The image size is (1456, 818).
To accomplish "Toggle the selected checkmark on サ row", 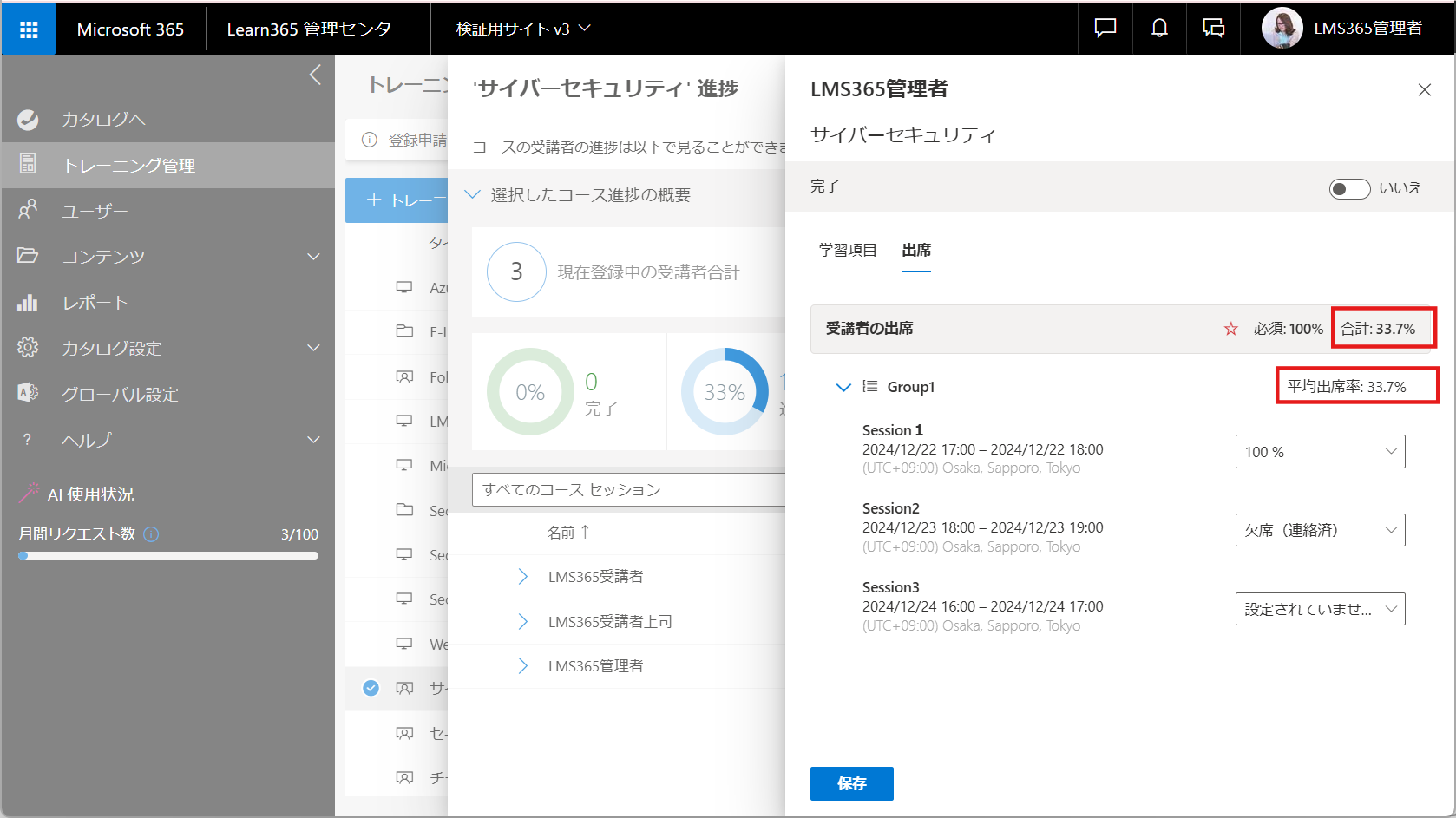I will [x=371, y=688].
